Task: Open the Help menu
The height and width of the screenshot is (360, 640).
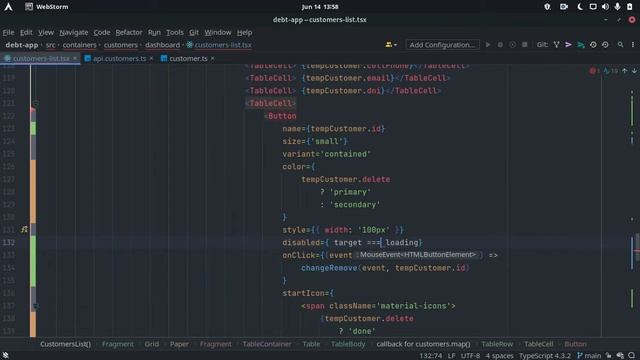Action: pos(244,32)
